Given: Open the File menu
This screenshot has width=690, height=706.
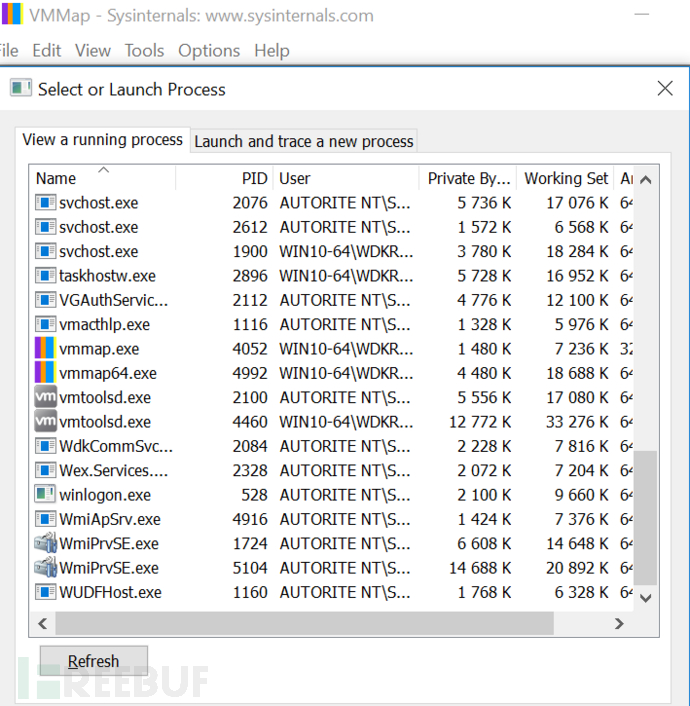Looking at the screenshot, I should 9,50.
